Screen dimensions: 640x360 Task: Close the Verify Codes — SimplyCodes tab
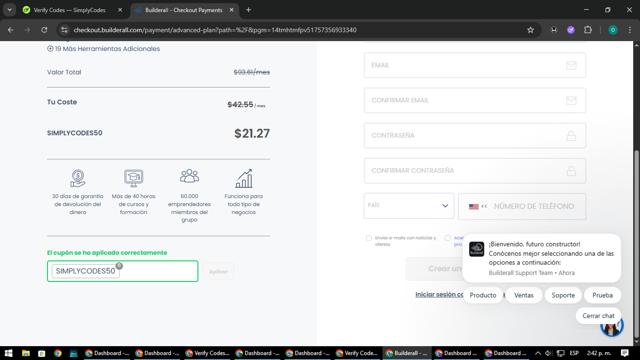[120, 10]
